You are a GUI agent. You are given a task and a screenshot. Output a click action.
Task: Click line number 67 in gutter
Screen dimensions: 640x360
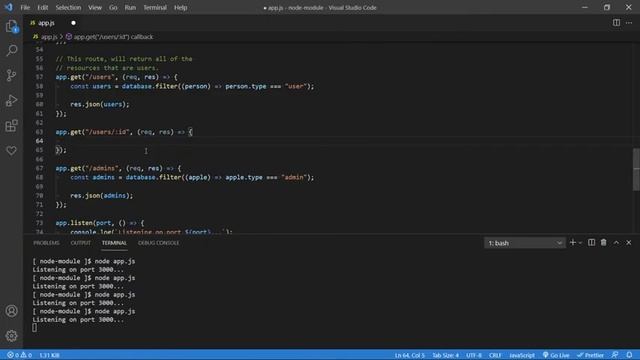(39, 168)
